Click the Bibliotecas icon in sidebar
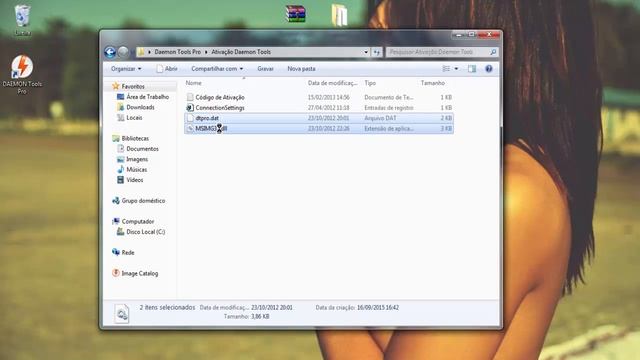 116,138
